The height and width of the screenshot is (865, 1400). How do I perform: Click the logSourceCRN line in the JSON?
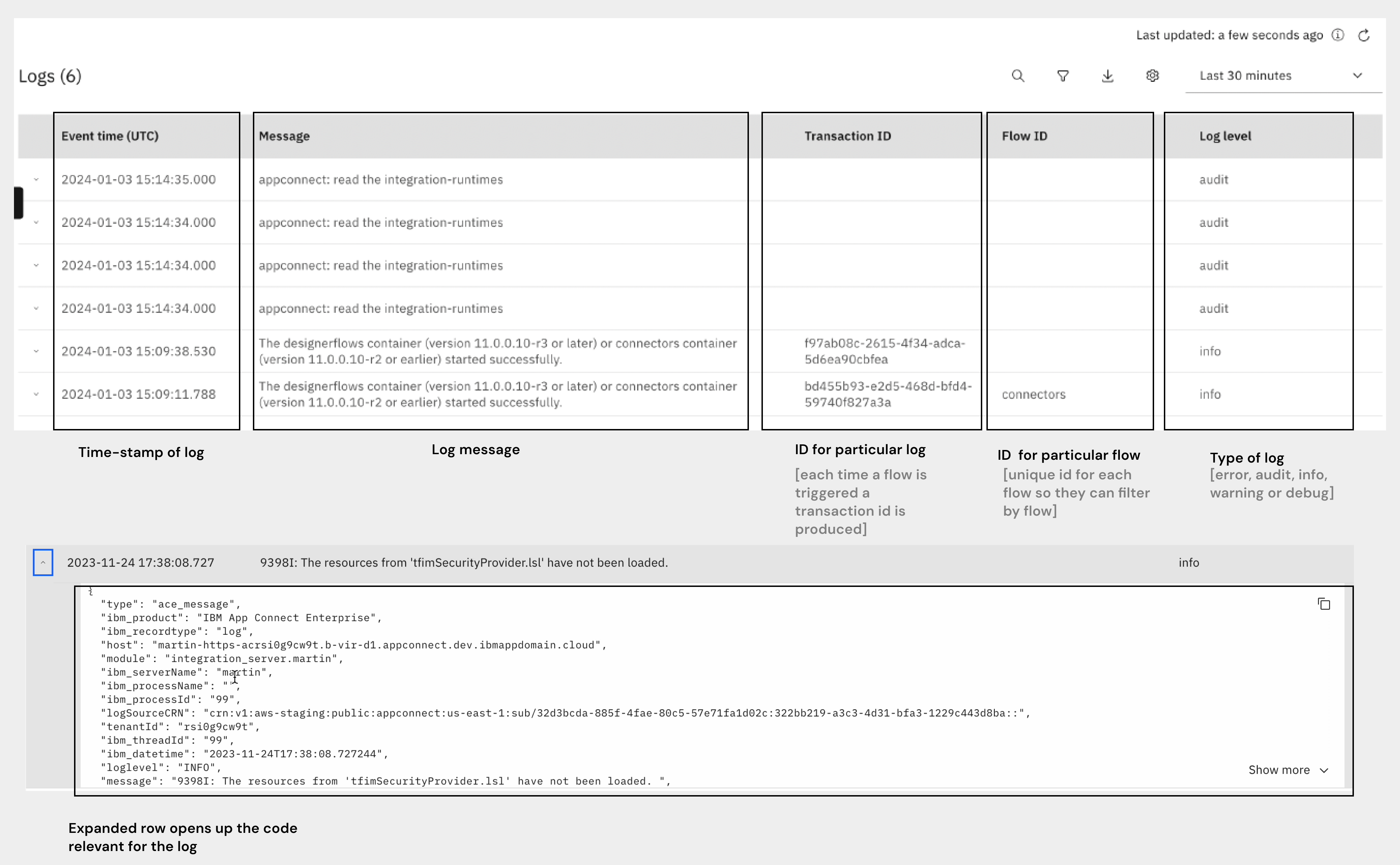pos(565,713)
